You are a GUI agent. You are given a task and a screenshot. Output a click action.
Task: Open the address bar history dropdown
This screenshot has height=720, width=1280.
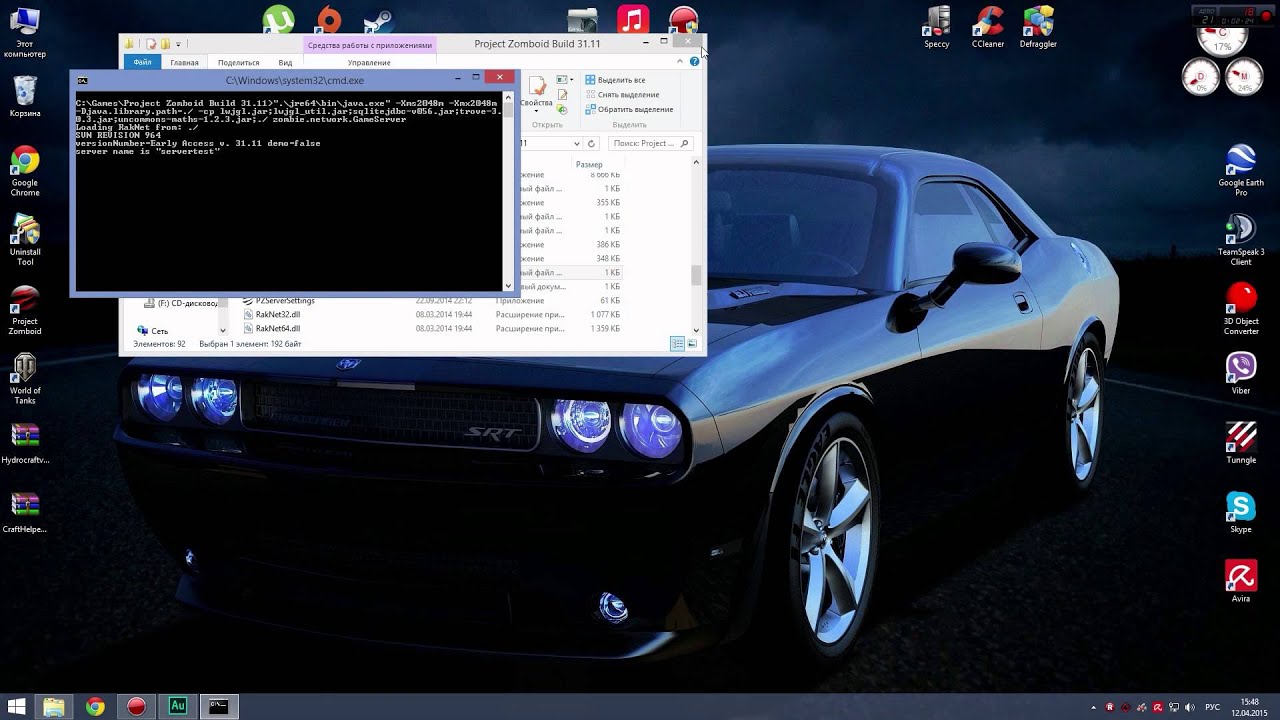(x=575, y=143)
